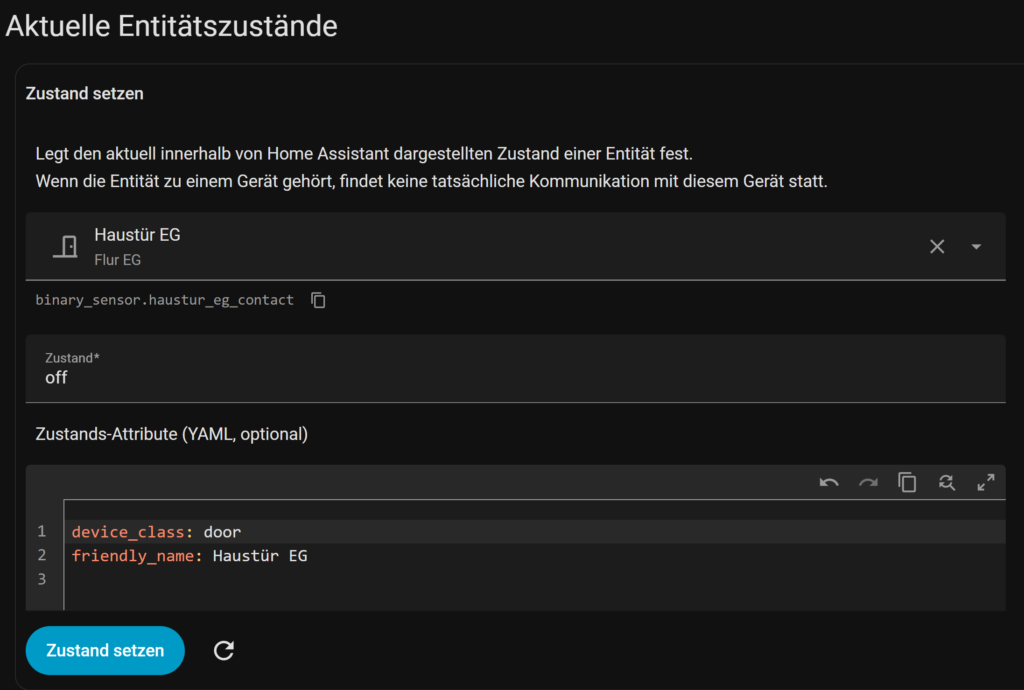Place cursor on the device_class line
Viewport: 1024px width, 690px height.
(400, 531)
